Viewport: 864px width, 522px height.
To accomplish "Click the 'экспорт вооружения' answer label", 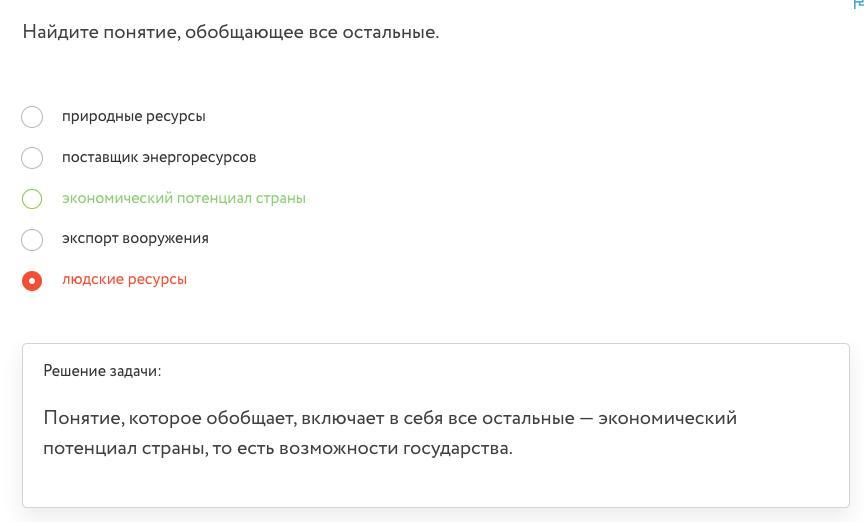I will click(x=135, y=238).
